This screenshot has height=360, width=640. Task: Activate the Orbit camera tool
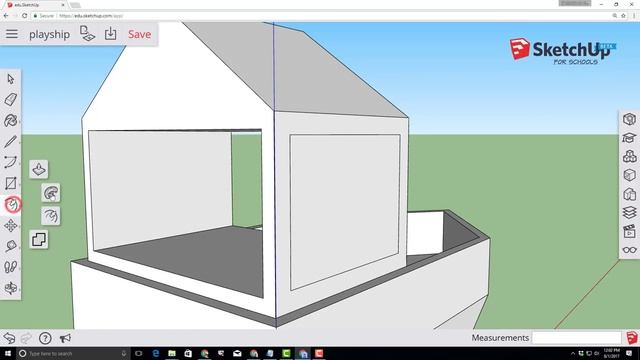click(11, 288)
